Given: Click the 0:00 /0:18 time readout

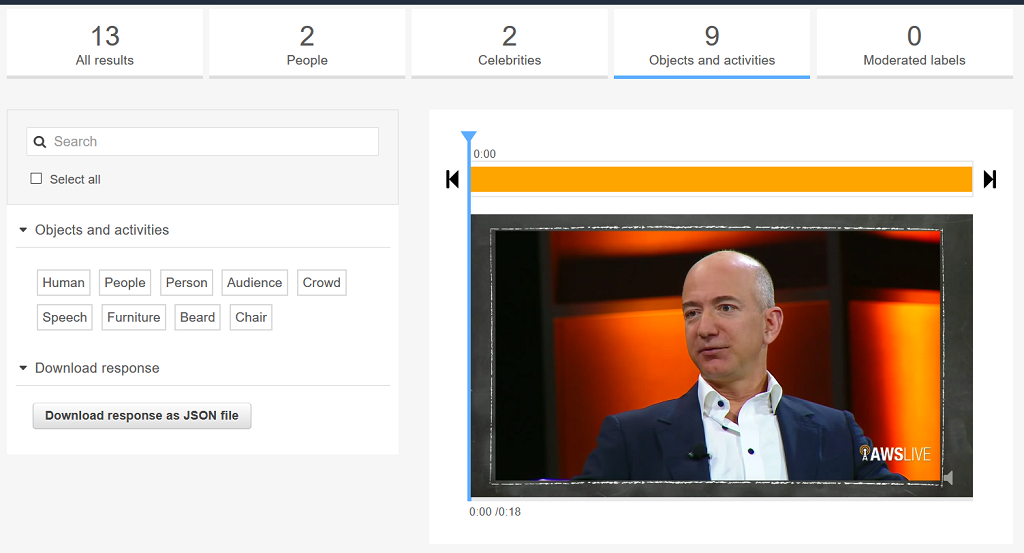Looking at the screenshot, I should tap(495, 512).
